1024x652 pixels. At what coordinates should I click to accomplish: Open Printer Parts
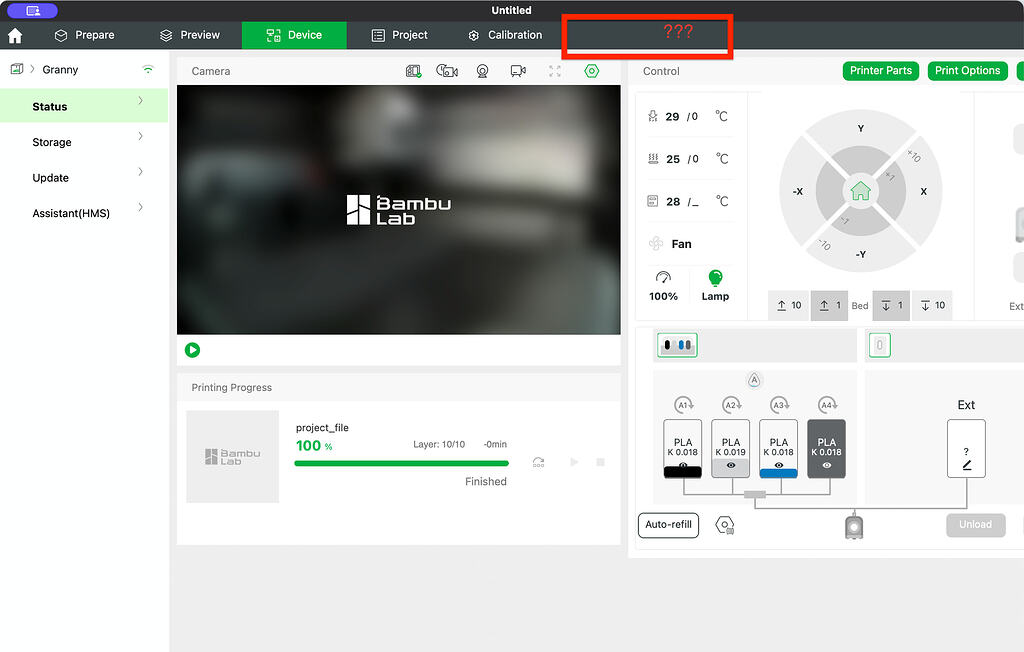880,71
